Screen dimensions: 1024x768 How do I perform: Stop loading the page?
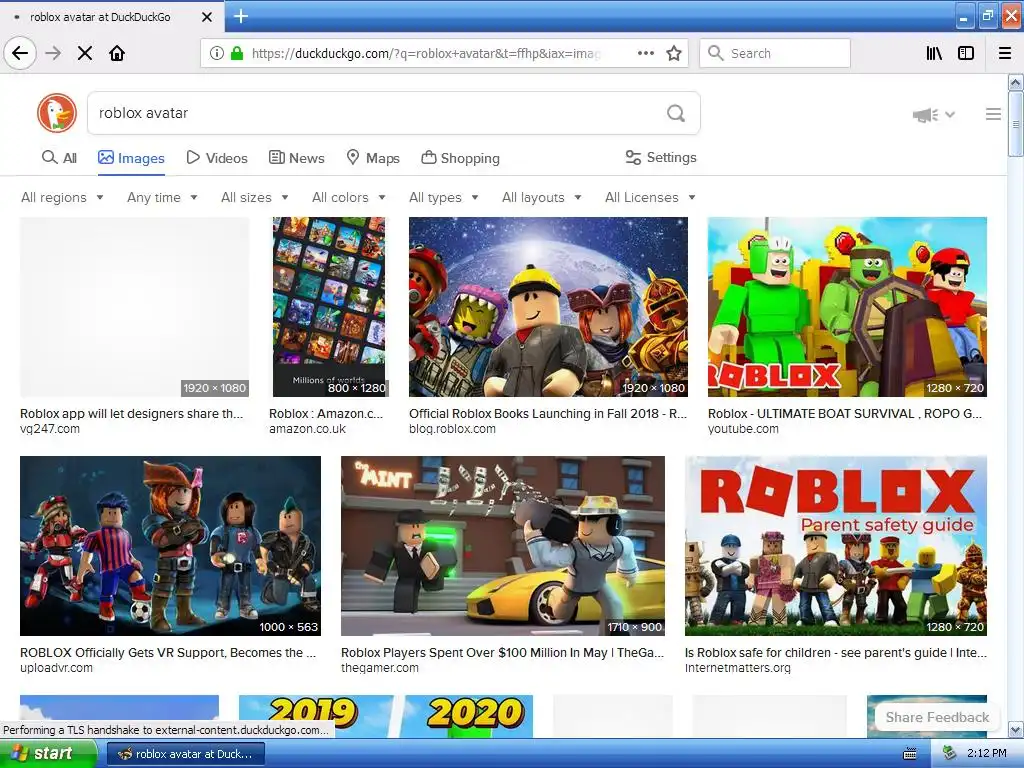(x=85, y=53)
